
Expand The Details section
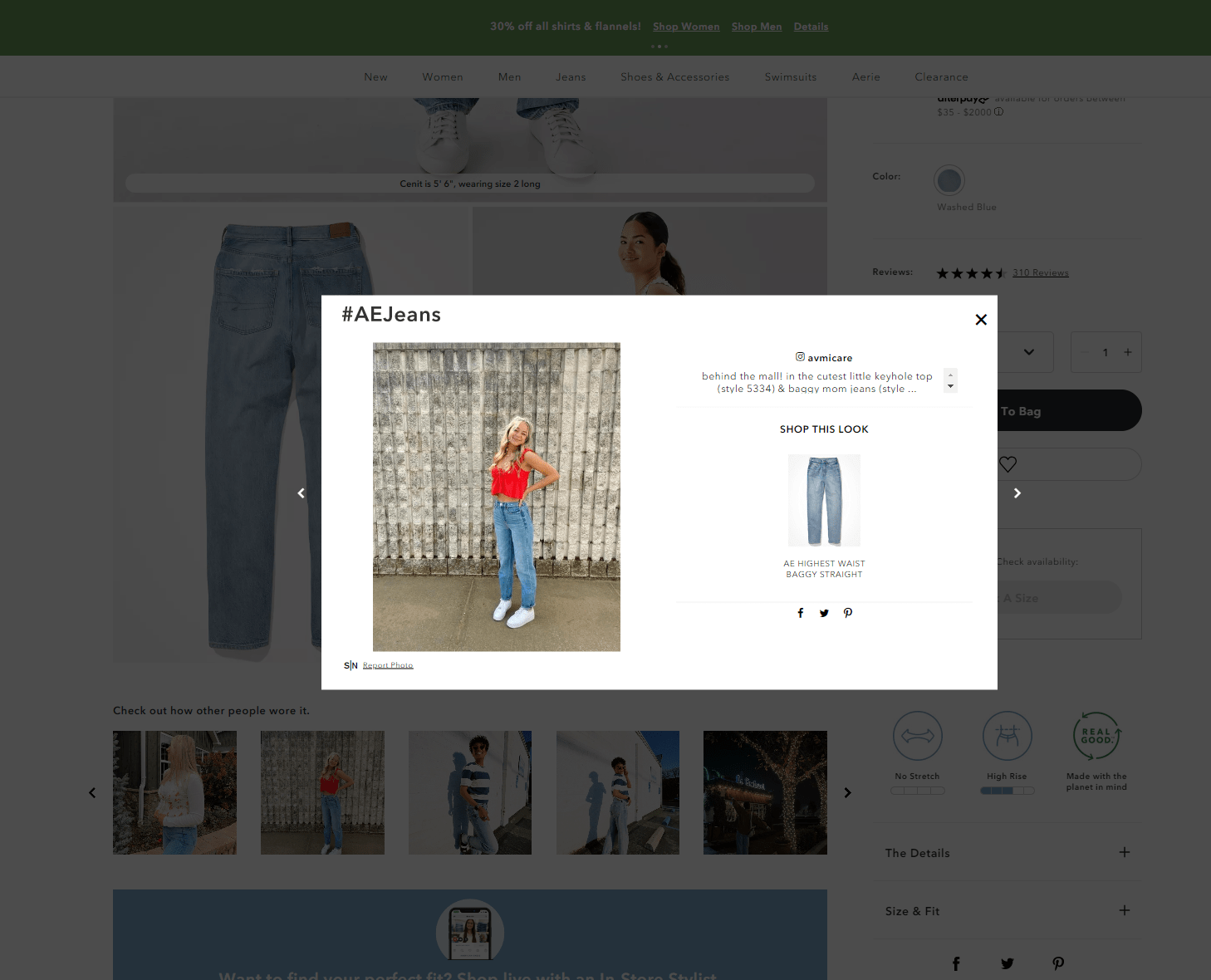click(x=1008, y=853)
